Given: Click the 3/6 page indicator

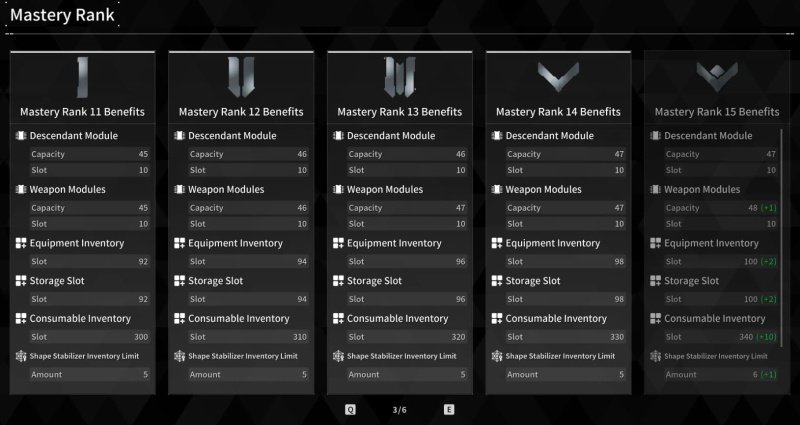Looking at the screenshot, I should coord(399,410).
